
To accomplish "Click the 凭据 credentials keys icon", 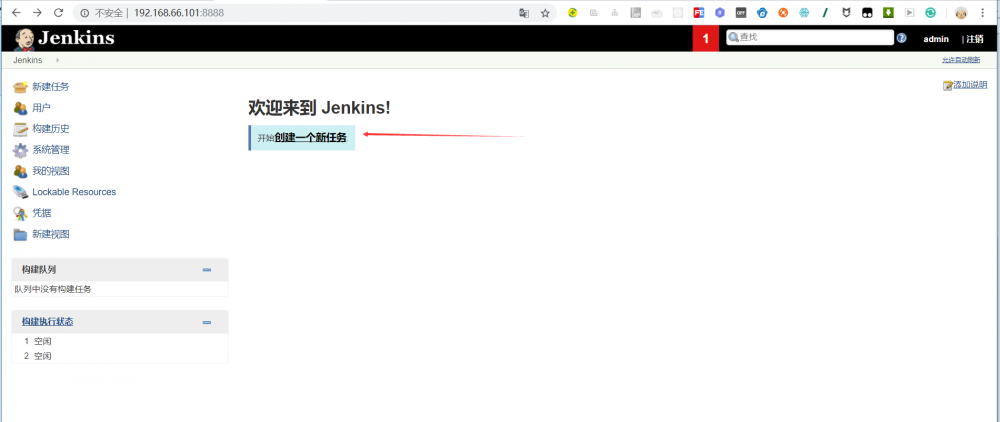I will 20,213.
